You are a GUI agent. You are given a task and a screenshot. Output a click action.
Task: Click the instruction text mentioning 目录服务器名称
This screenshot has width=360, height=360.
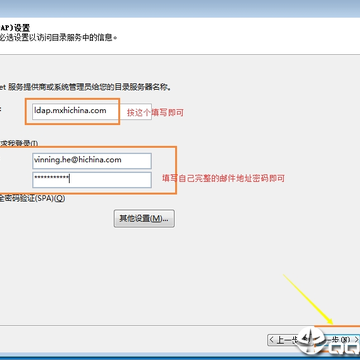point(86,88)
